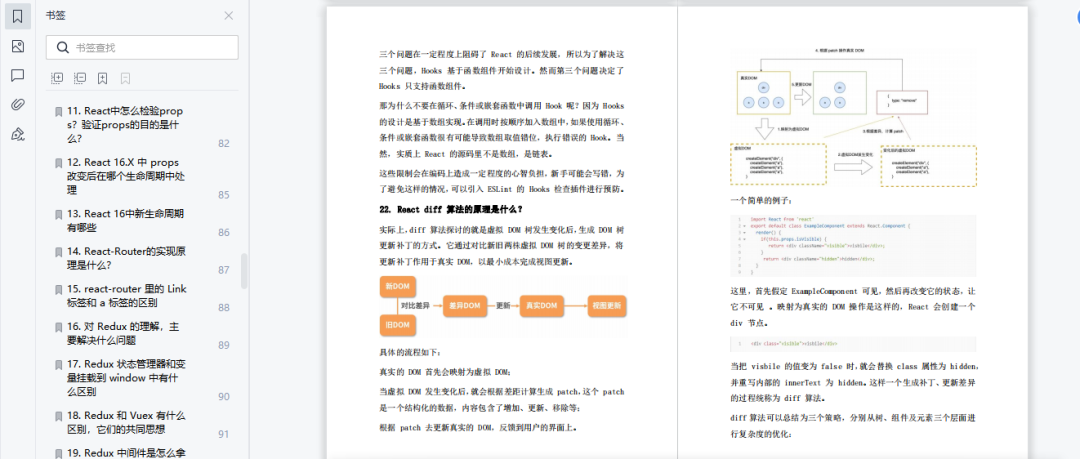Jump to bookmark 12. React 16.X 中 props

click(x=126, y=176)
